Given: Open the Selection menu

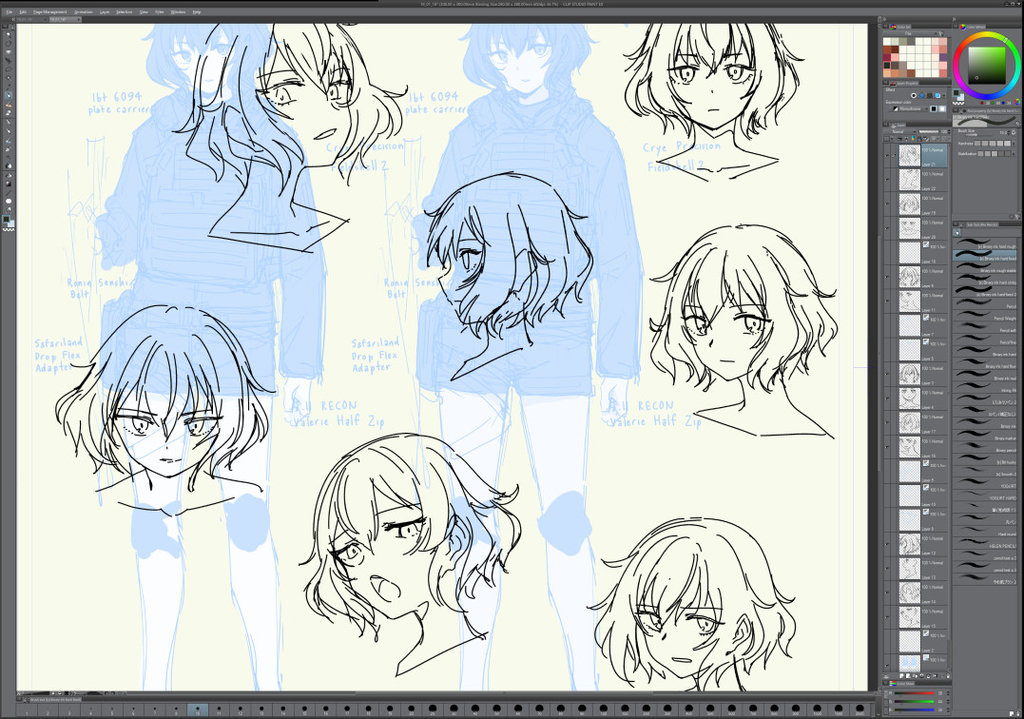Looking at the screenshot, I should [x=124, y=12].
